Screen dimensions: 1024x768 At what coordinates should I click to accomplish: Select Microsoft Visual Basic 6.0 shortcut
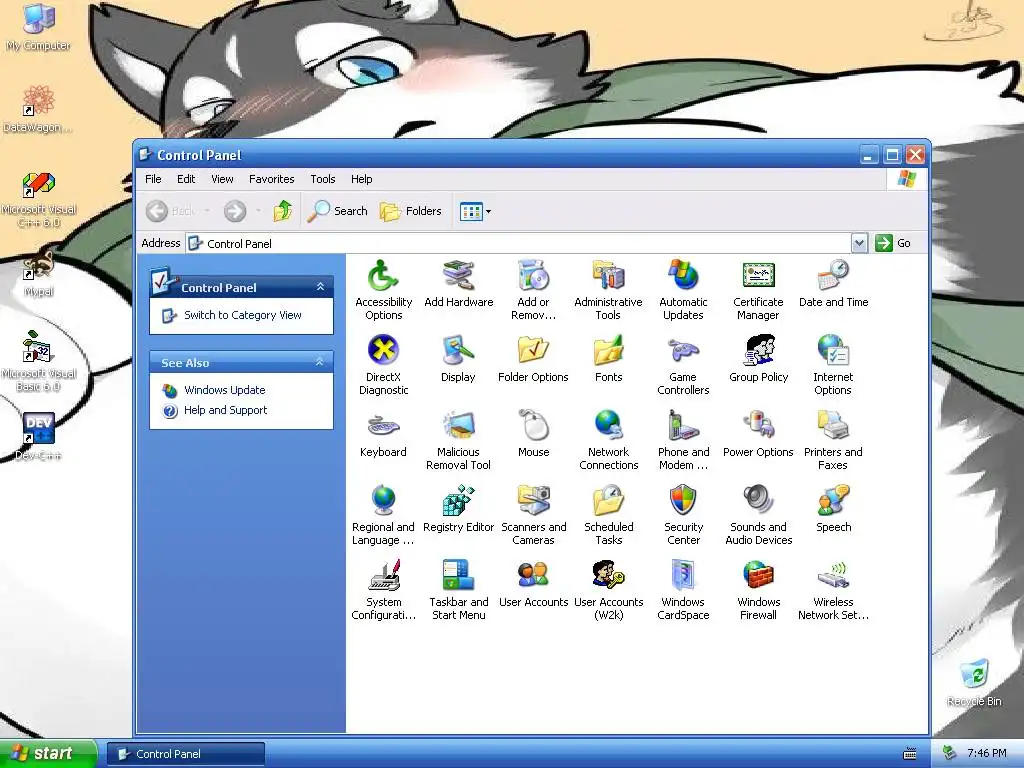pos(39,361)
